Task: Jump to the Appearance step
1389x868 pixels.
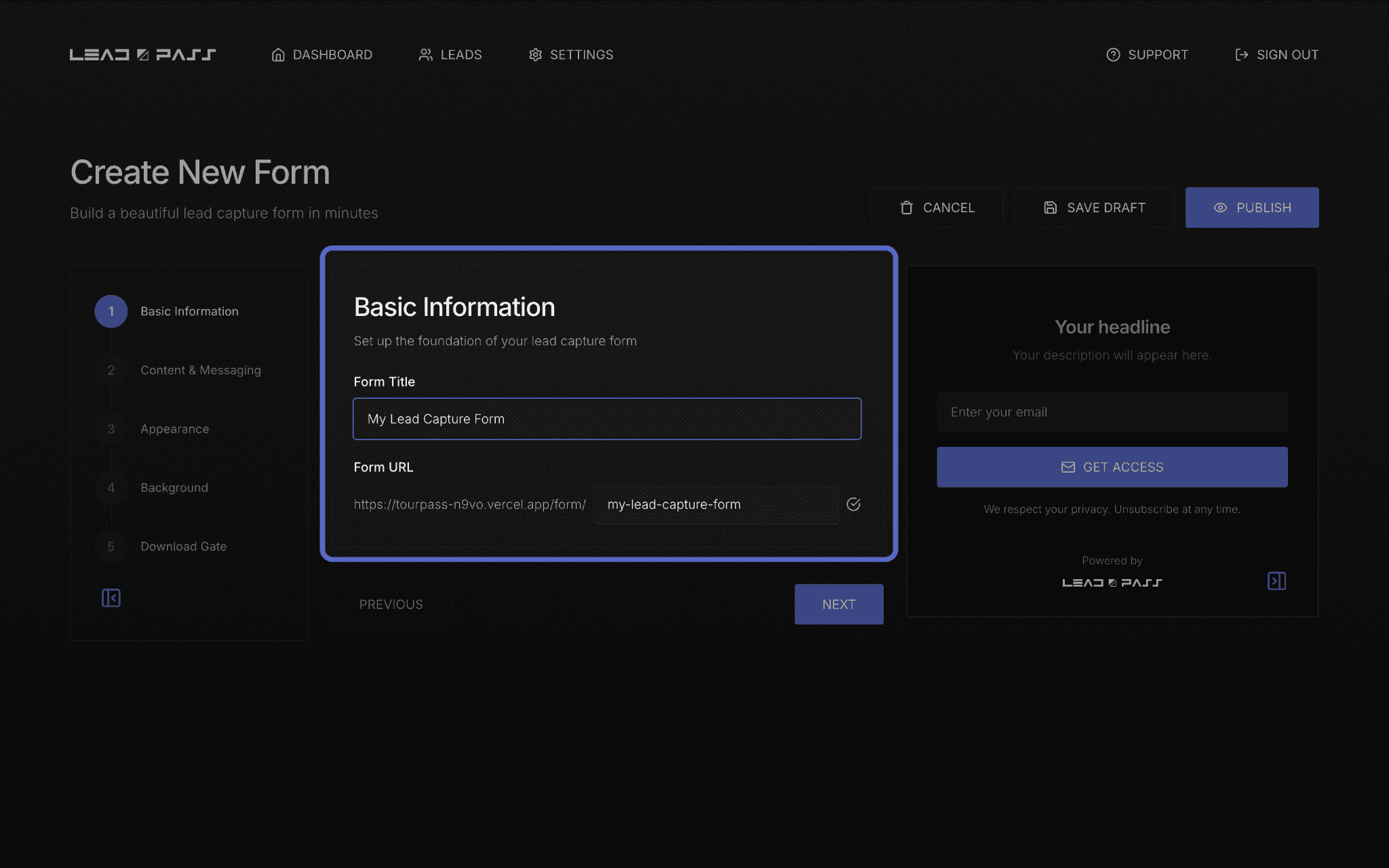Action: pyautogui.click(x=174, y=429)
